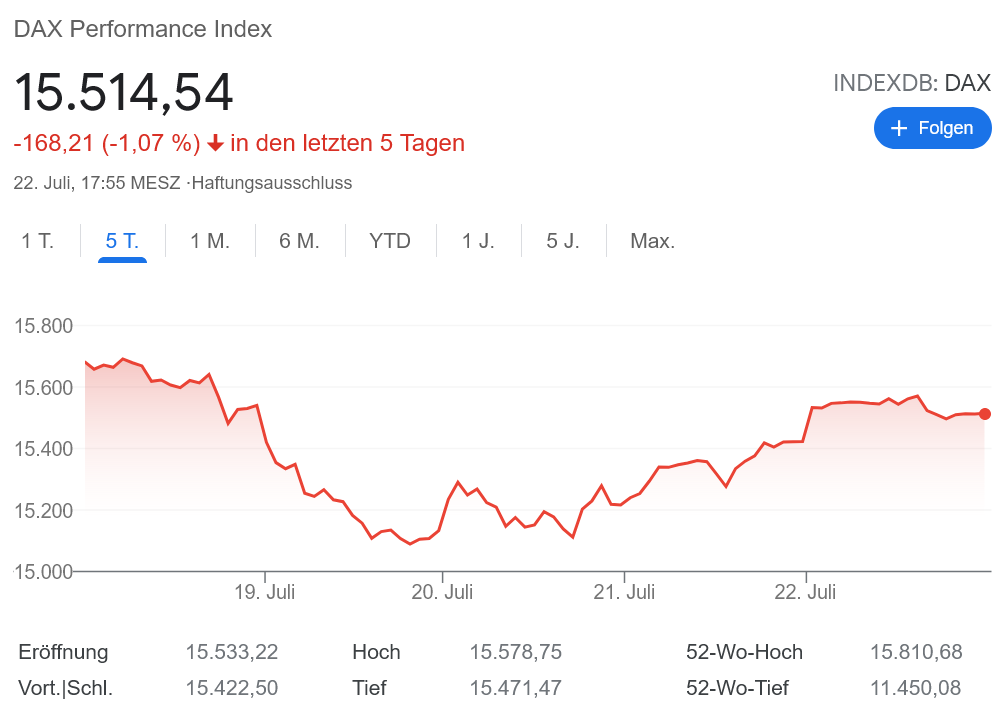Click the 22. Juli axis label

(806, 593)
